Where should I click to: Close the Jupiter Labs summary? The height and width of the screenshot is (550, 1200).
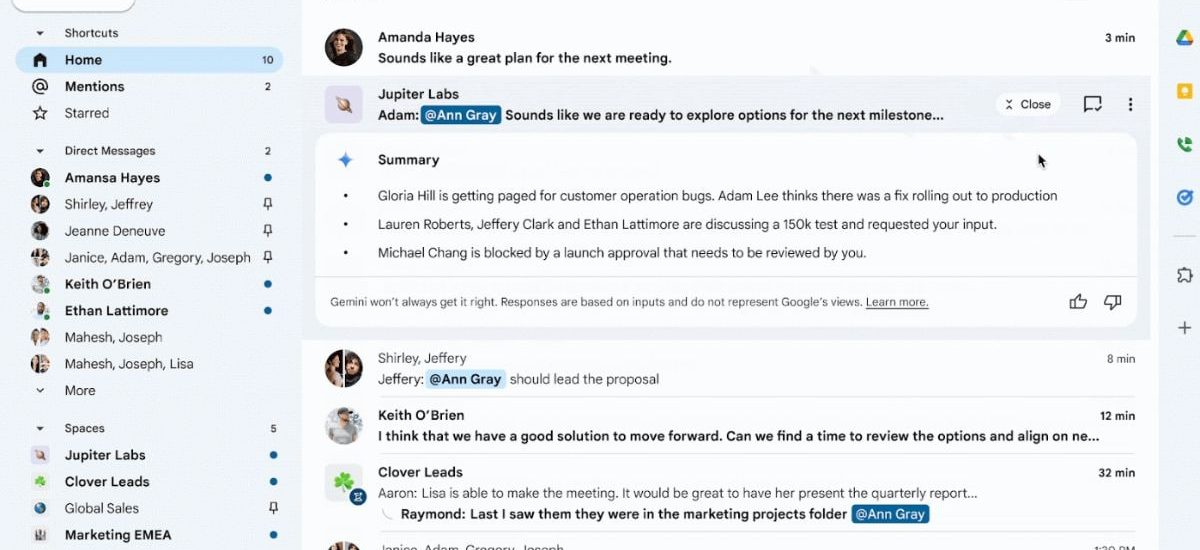(x=1027, y=104)
